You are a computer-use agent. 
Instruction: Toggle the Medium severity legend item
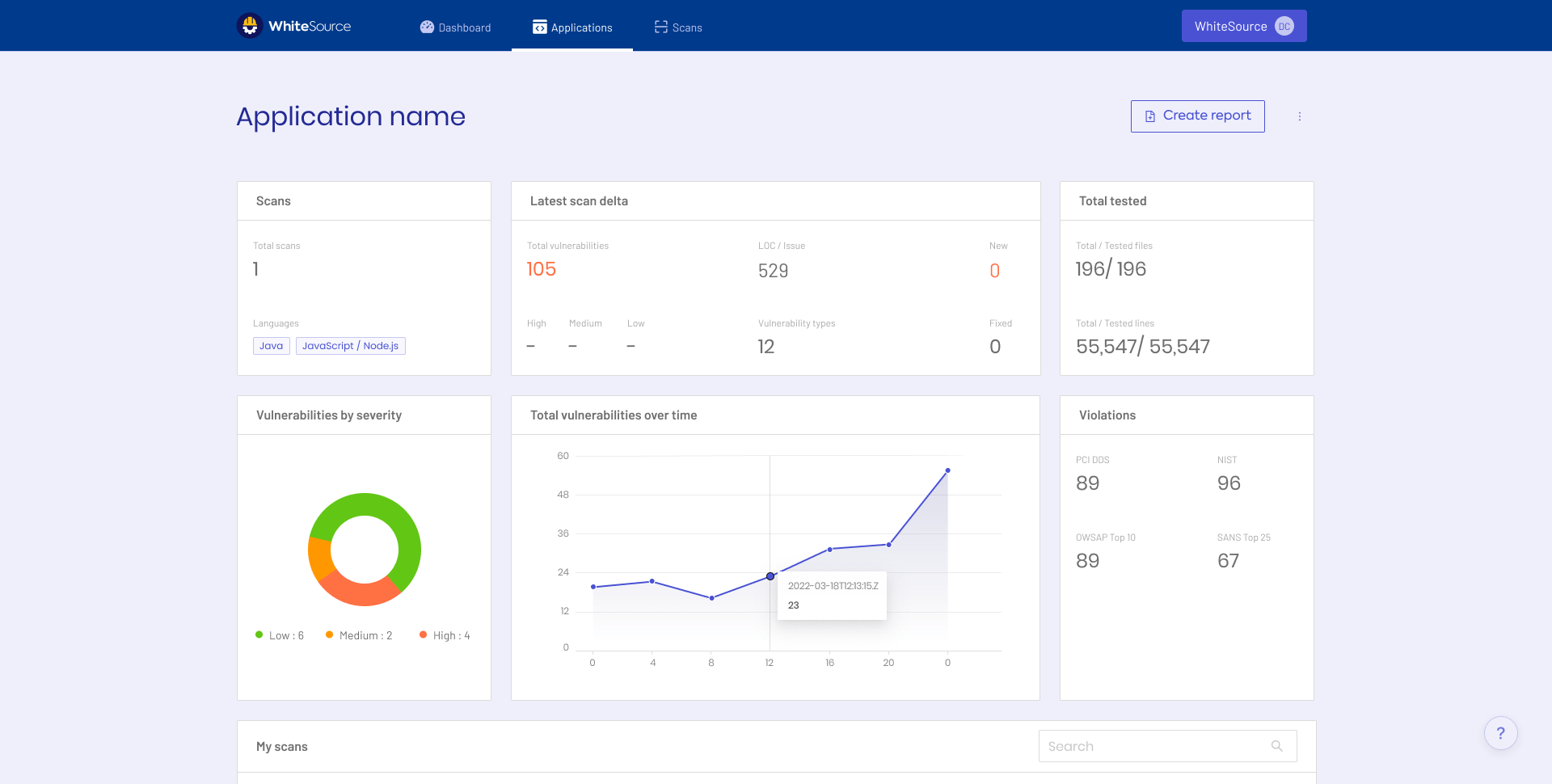pos(359,634)
